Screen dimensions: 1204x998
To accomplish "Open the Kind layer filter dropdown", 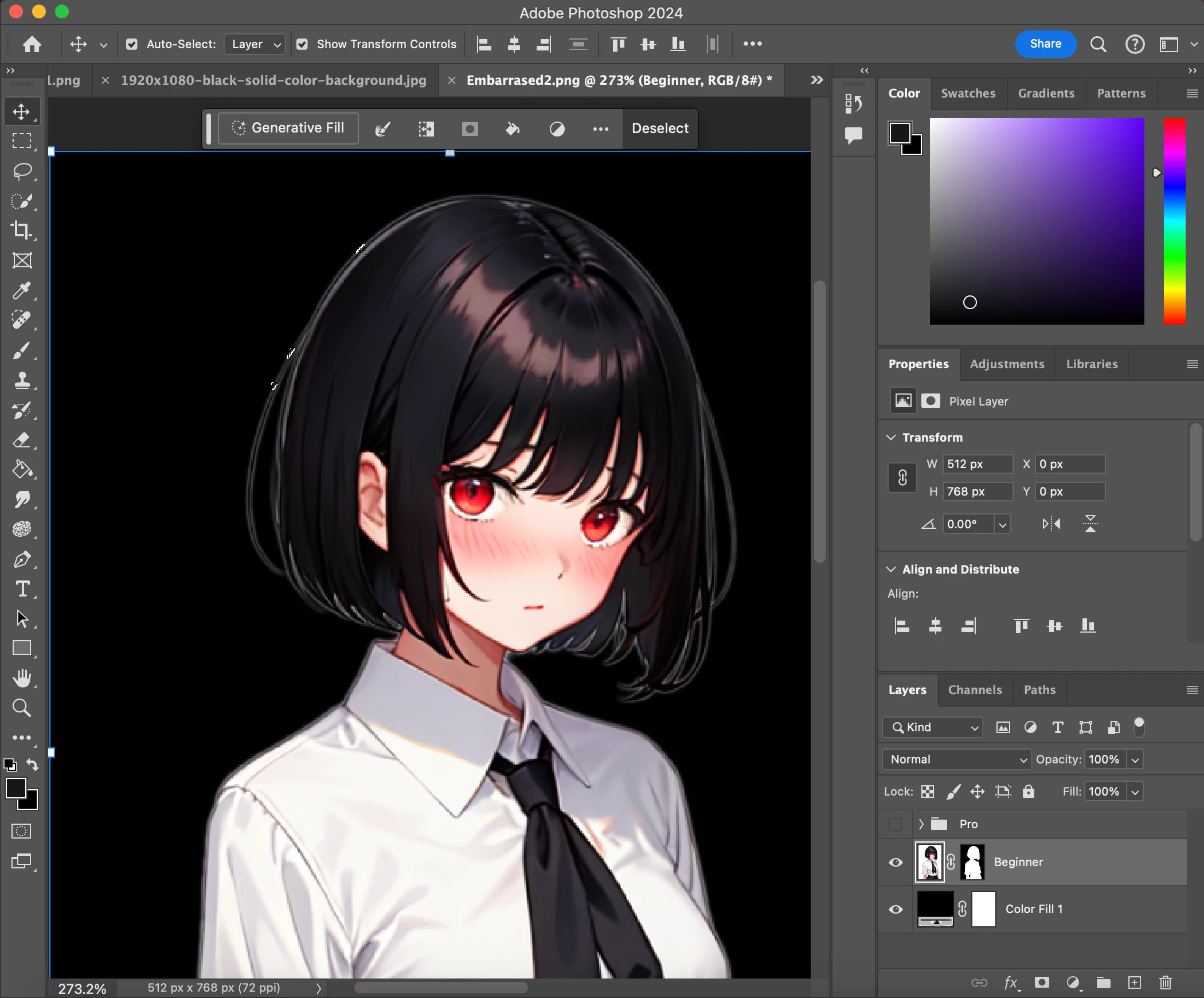I will click(x=932, y=727).
